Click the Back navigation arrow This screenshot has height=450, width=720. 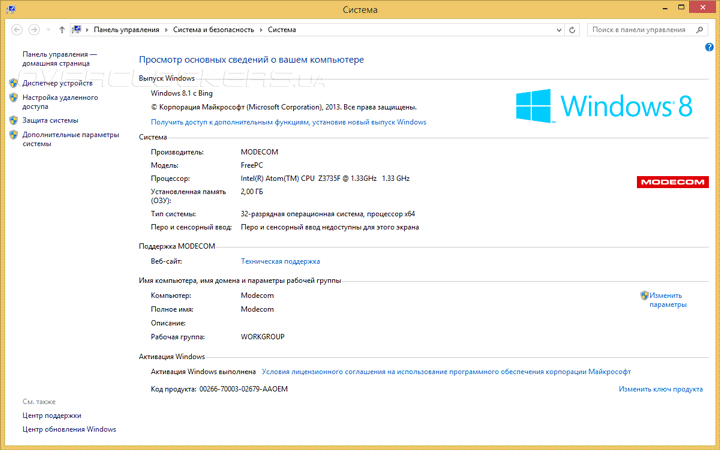point(17,30)
